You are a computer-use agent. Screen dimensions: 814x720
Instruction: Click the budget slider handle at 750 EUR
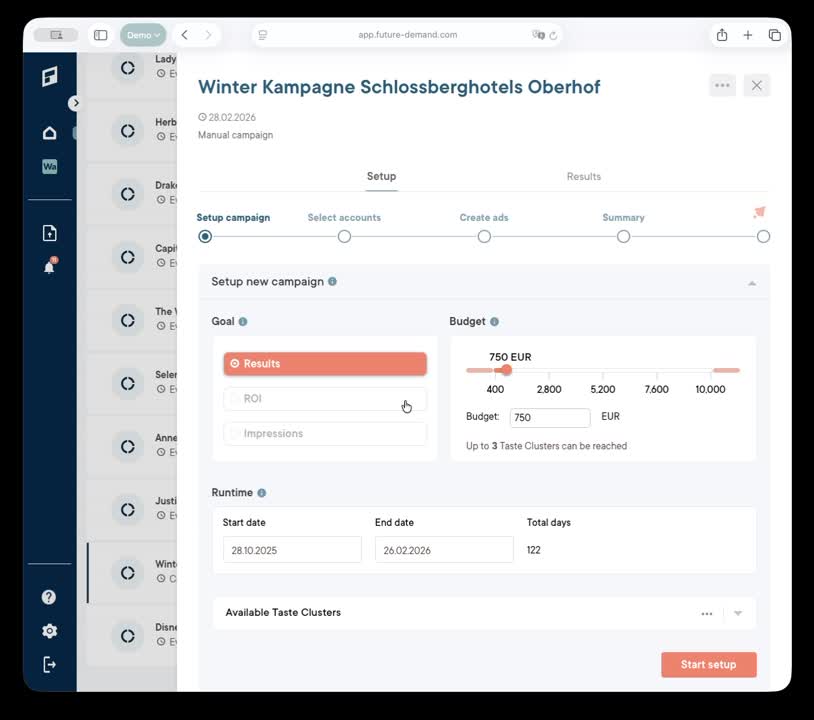click(506, 370)
